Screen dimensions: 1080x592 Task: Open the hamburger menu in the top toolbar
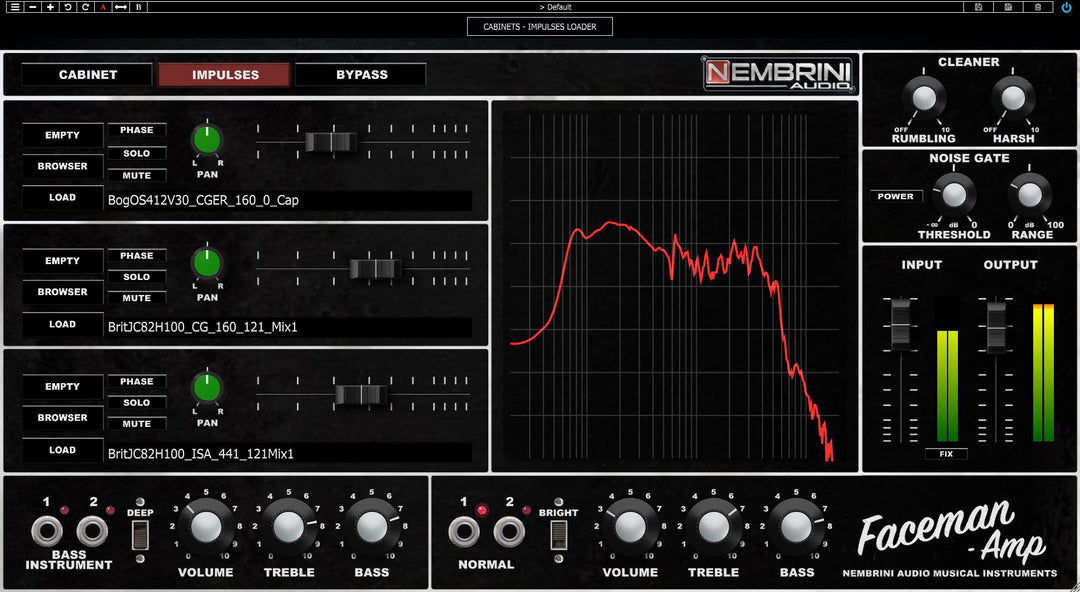15,7
